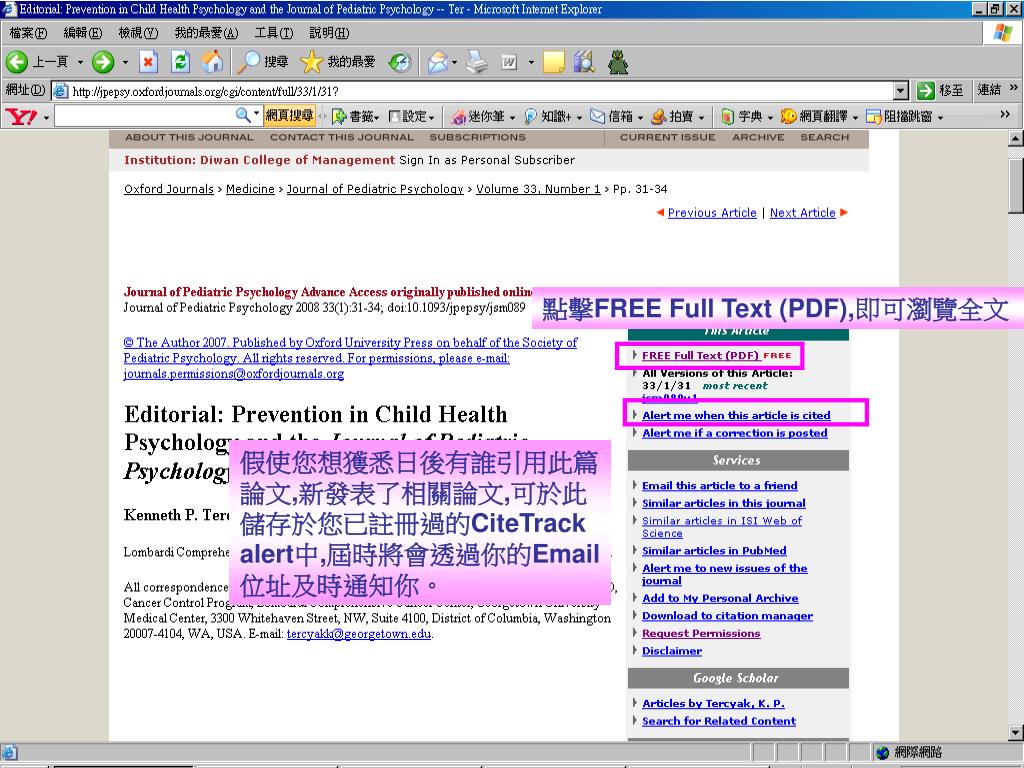The height and width of the screenshot is (768, 1024).
Task: Open the ARCHIVE nav link
Action: click(758, 137)
